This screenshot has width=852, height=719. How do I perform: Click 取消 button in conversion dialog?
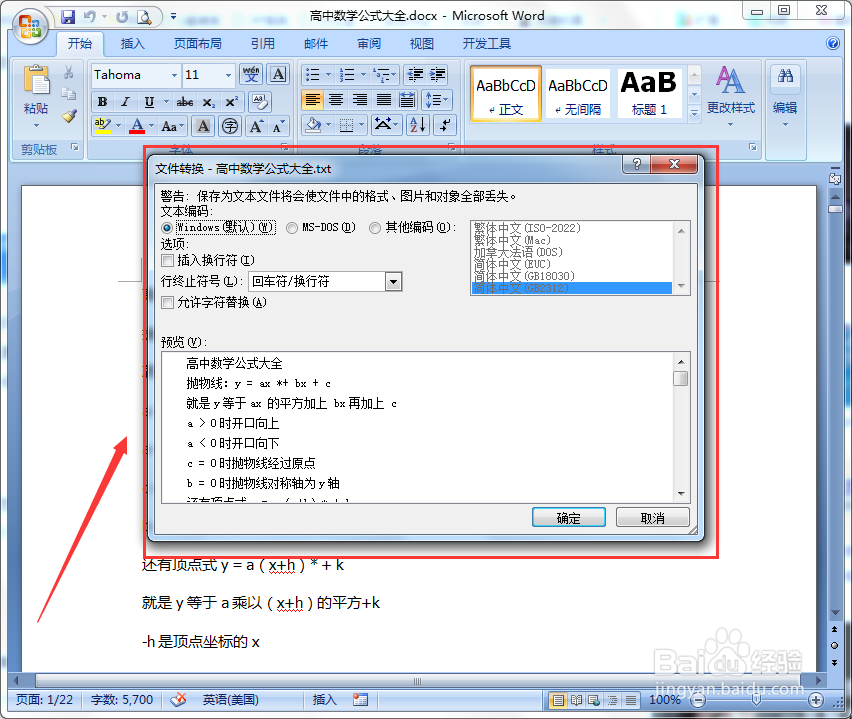click(653, 517)
